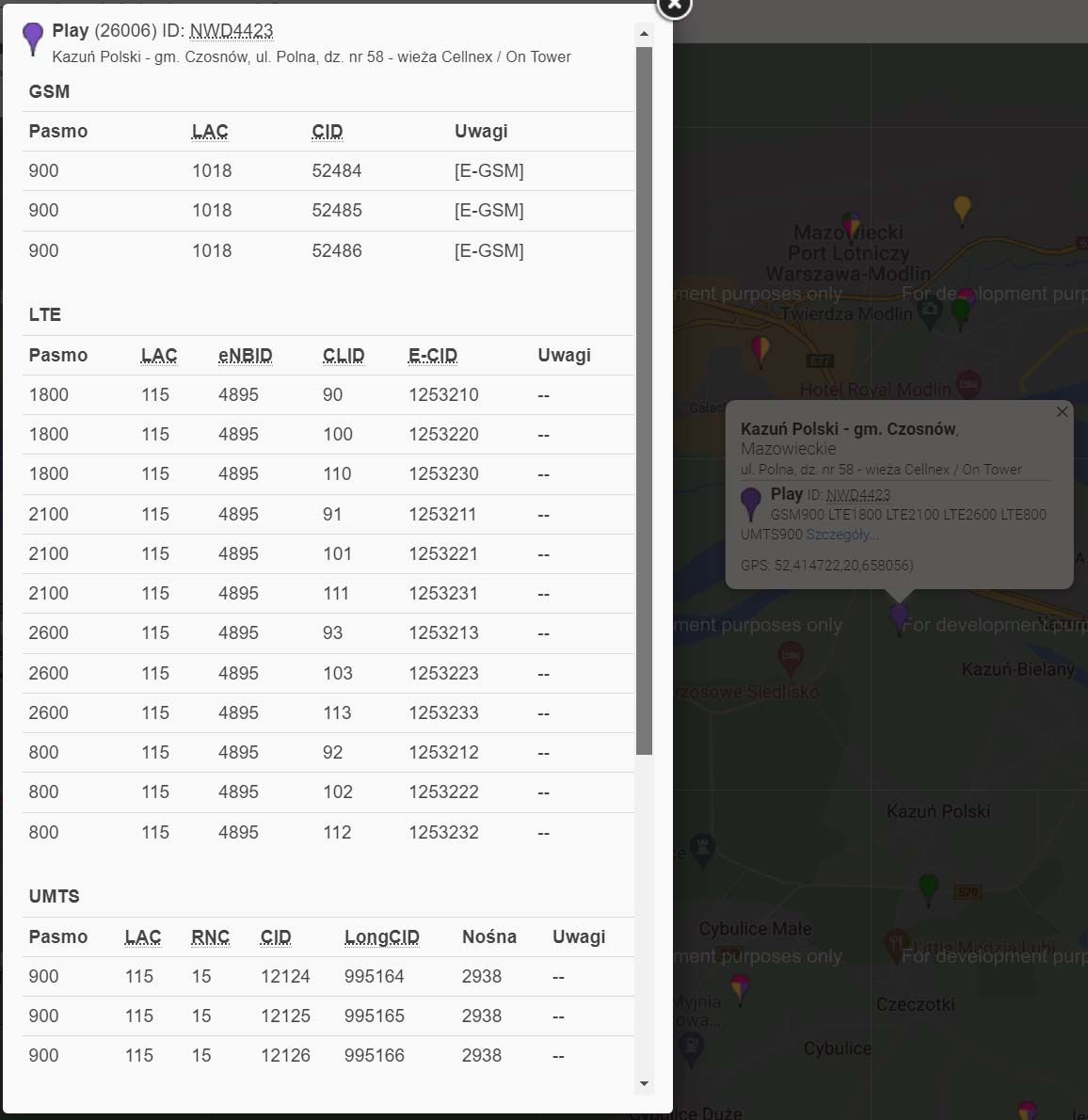The height and width of the screenshot is (1120, 1088).
Task: Select GSM cell CID 52486
Action: tap(337, 250)
